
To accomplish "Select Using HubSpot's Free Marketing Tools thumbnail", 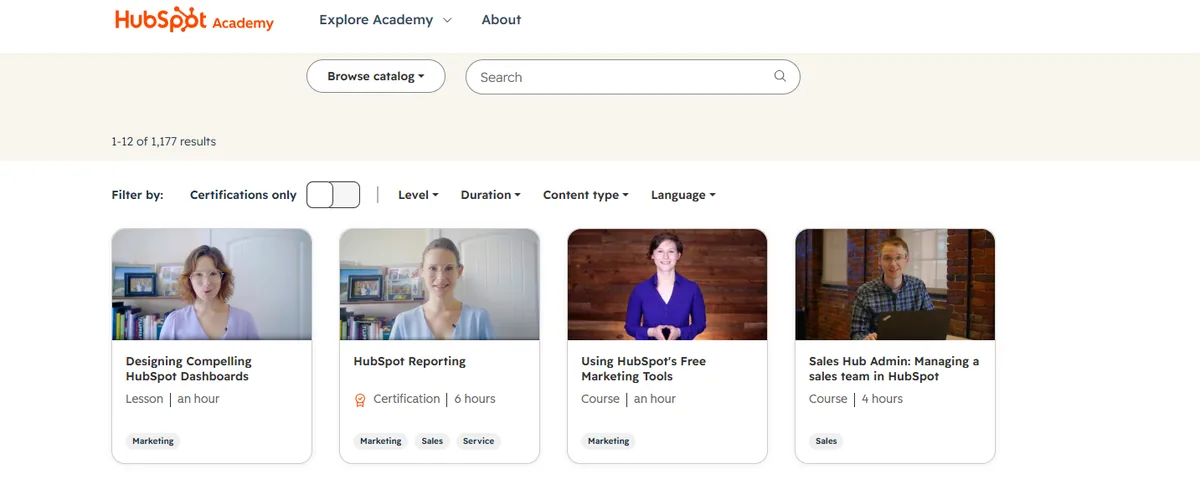I will (667, 285).
